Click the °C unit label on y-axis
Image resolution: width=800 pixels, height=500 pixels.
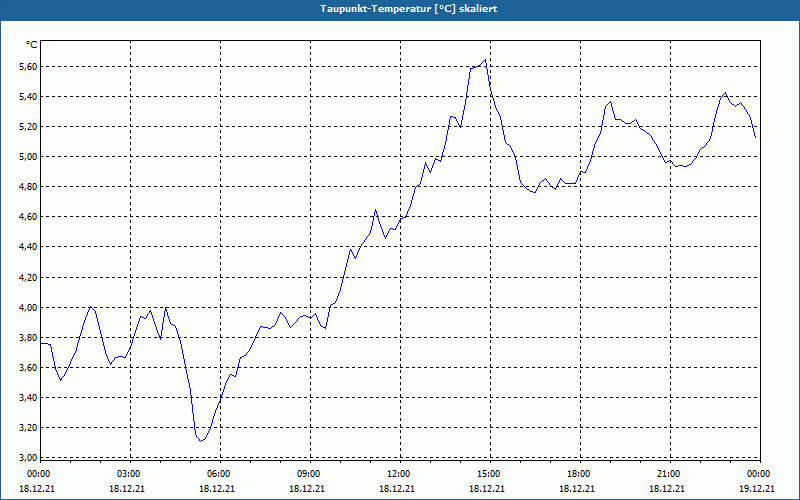[32, 45]
